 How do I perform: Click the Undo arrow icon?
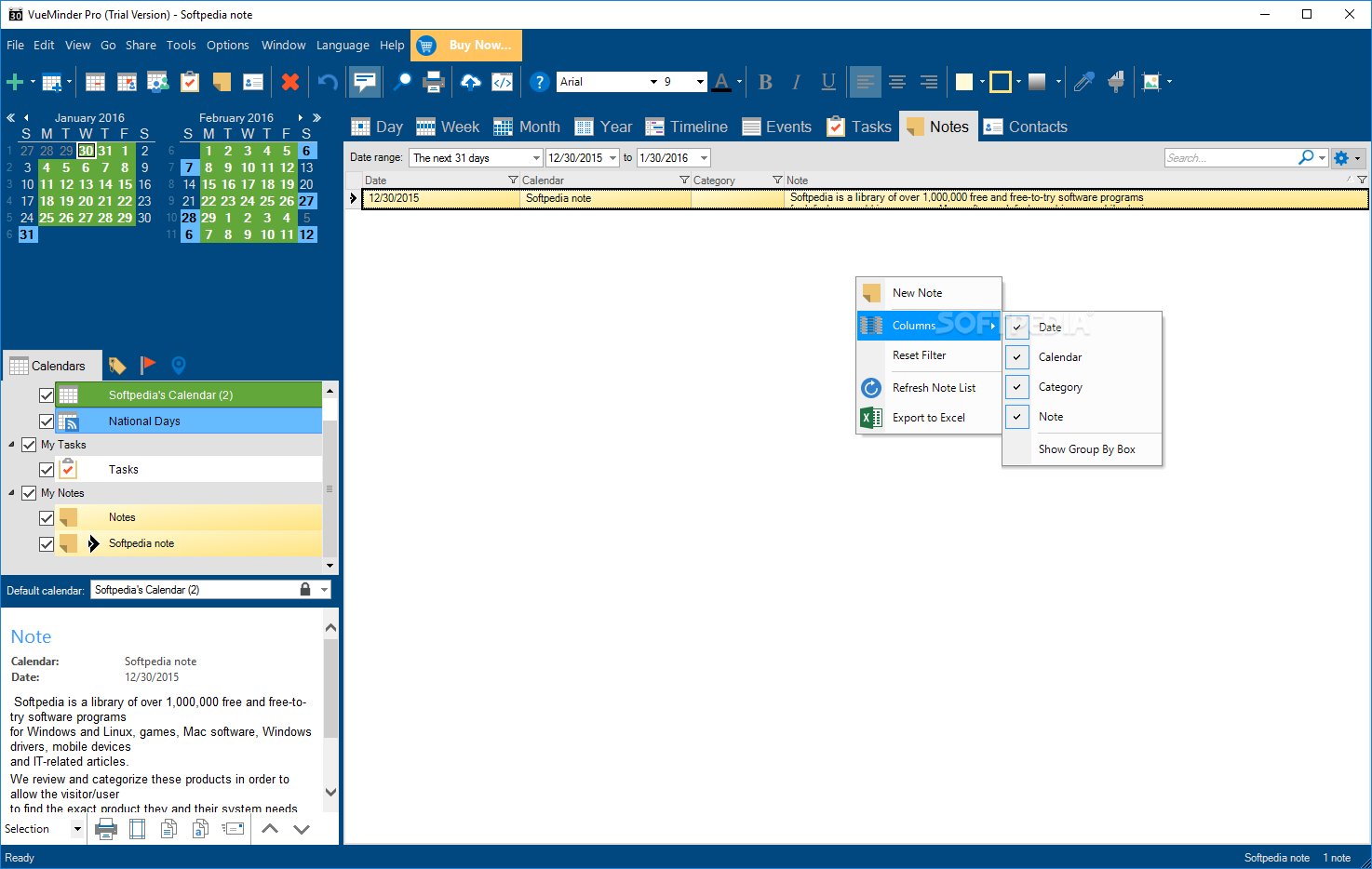[x=328, y=82]
